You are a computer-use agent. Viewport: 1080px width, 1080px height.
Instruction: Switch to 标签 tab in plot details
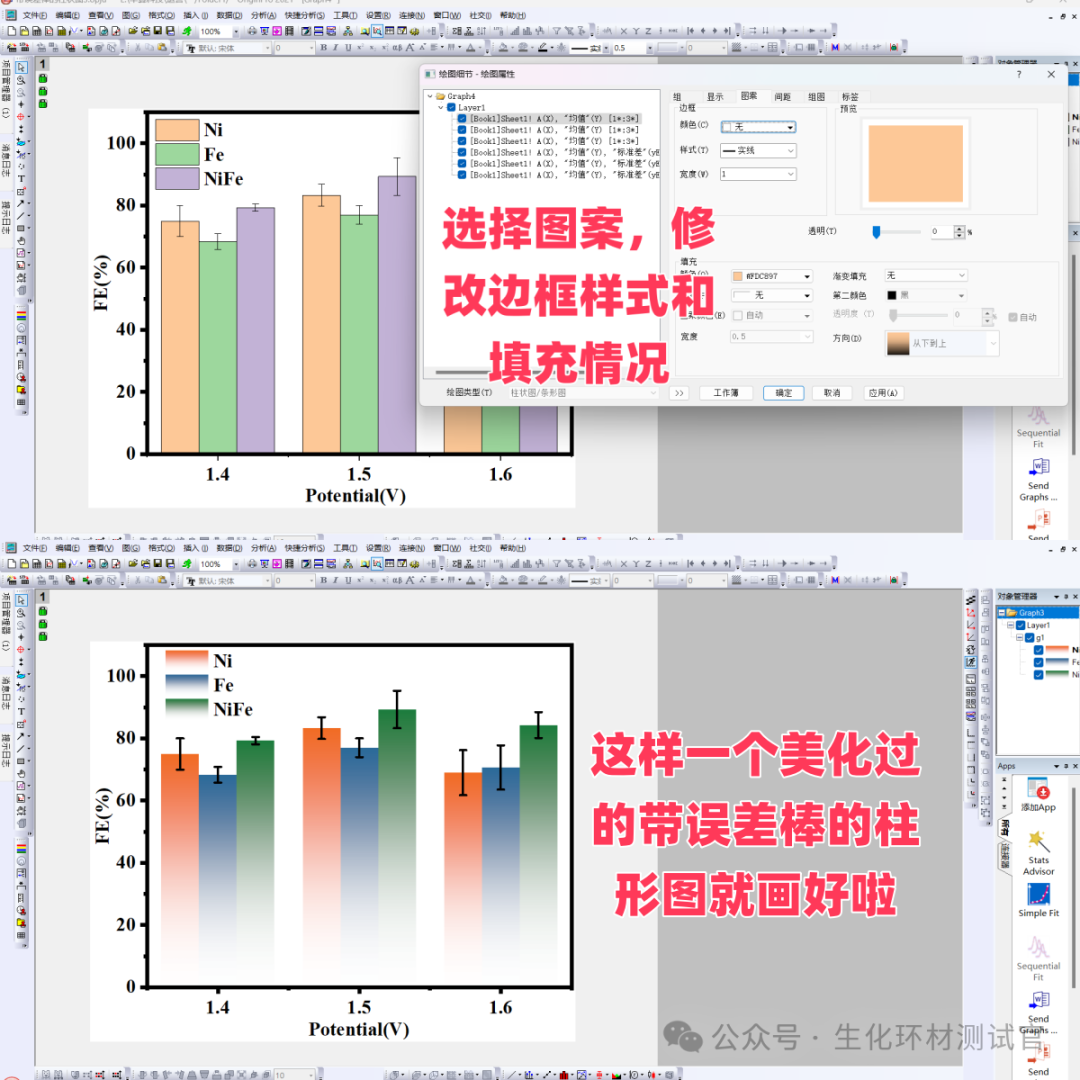(851, 97)
